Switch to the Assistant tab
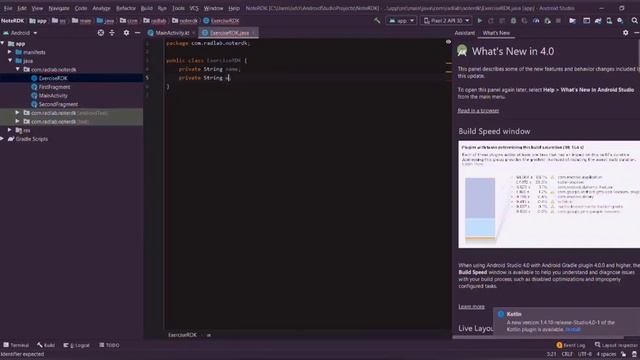The image size is (640, 360). click(x=464, y=33)
